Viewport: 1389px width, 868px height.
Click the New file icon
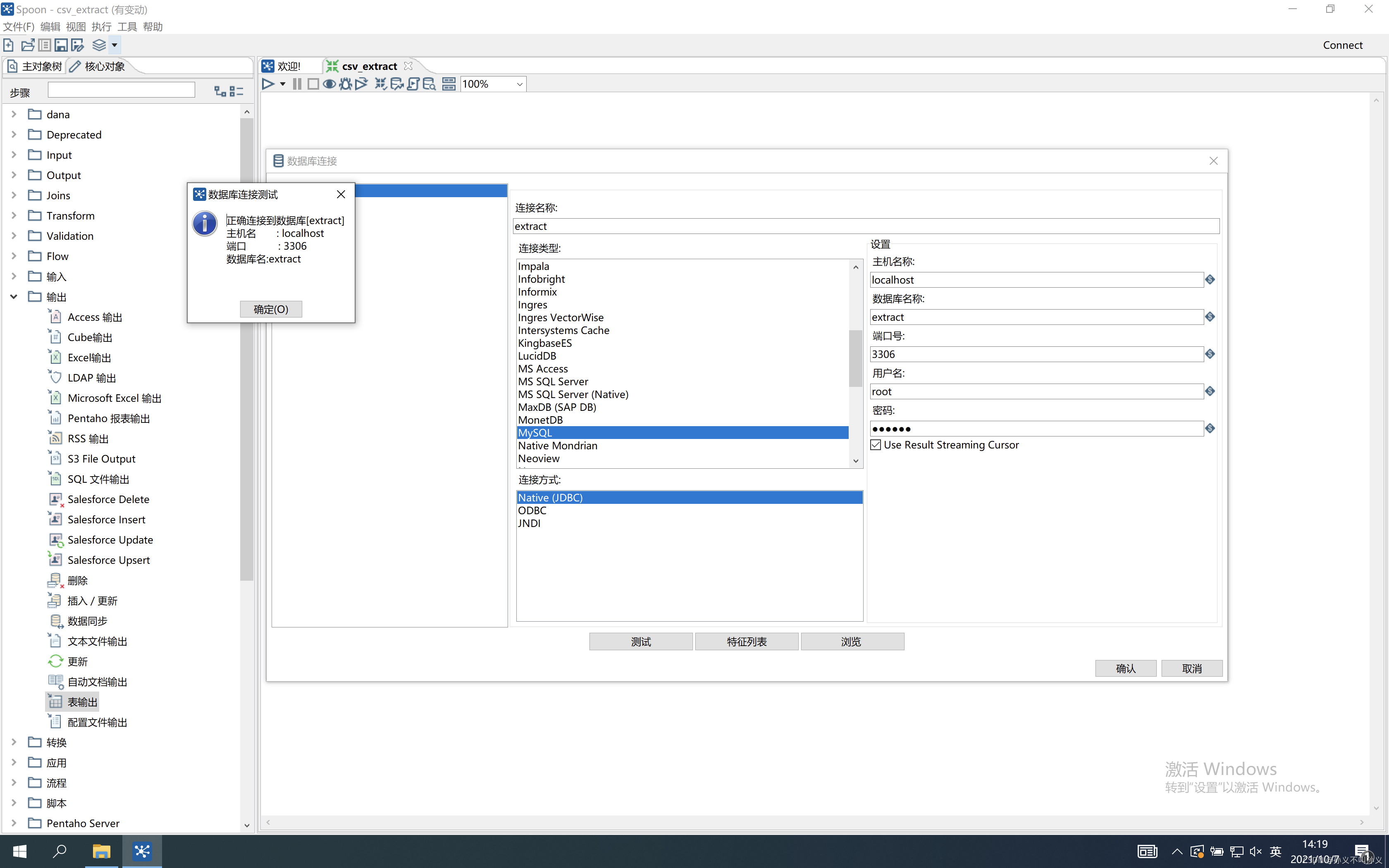(9, 45)
